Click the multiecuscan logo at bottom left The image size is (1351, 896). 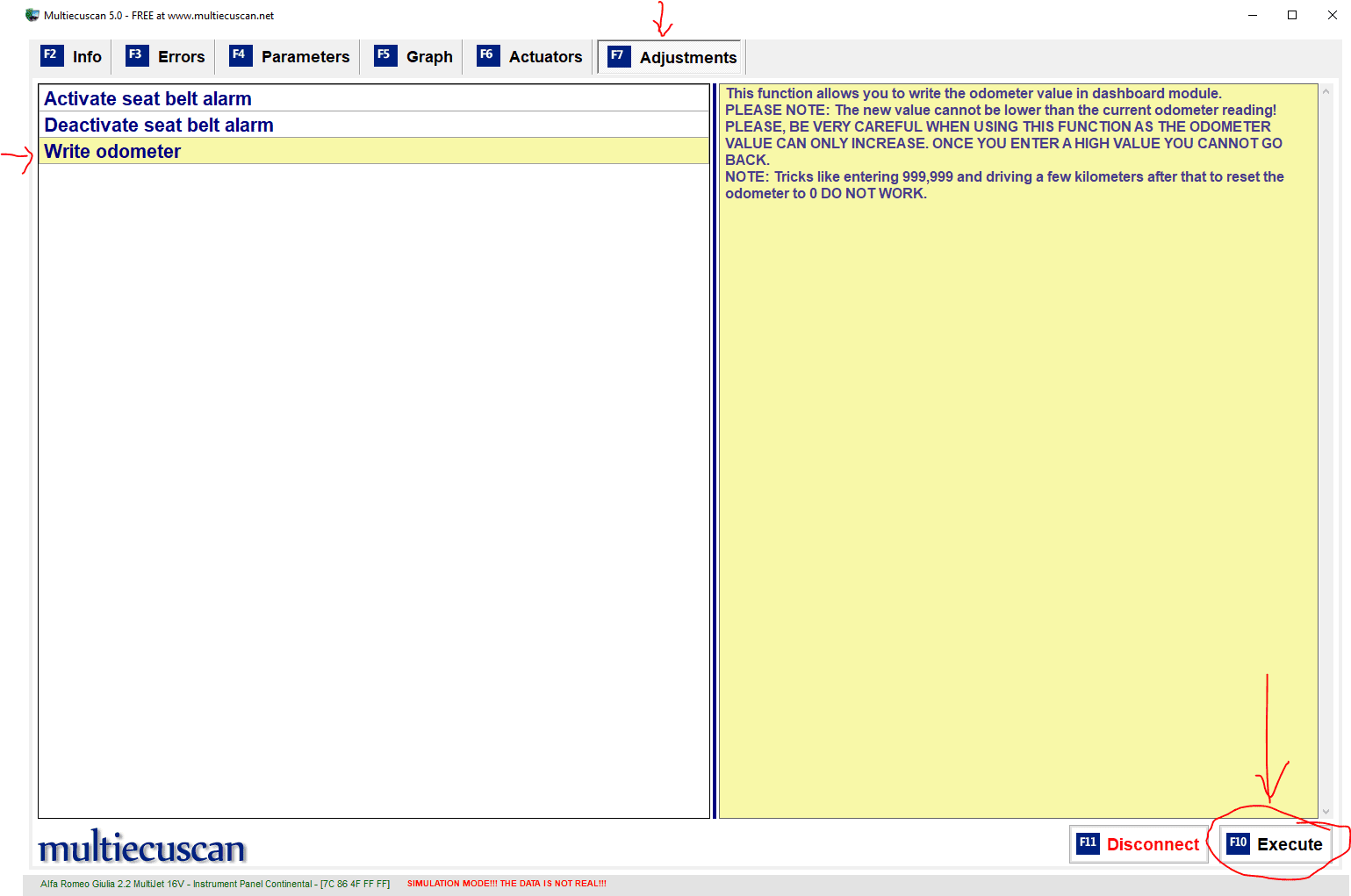click(x=141, y=848)
